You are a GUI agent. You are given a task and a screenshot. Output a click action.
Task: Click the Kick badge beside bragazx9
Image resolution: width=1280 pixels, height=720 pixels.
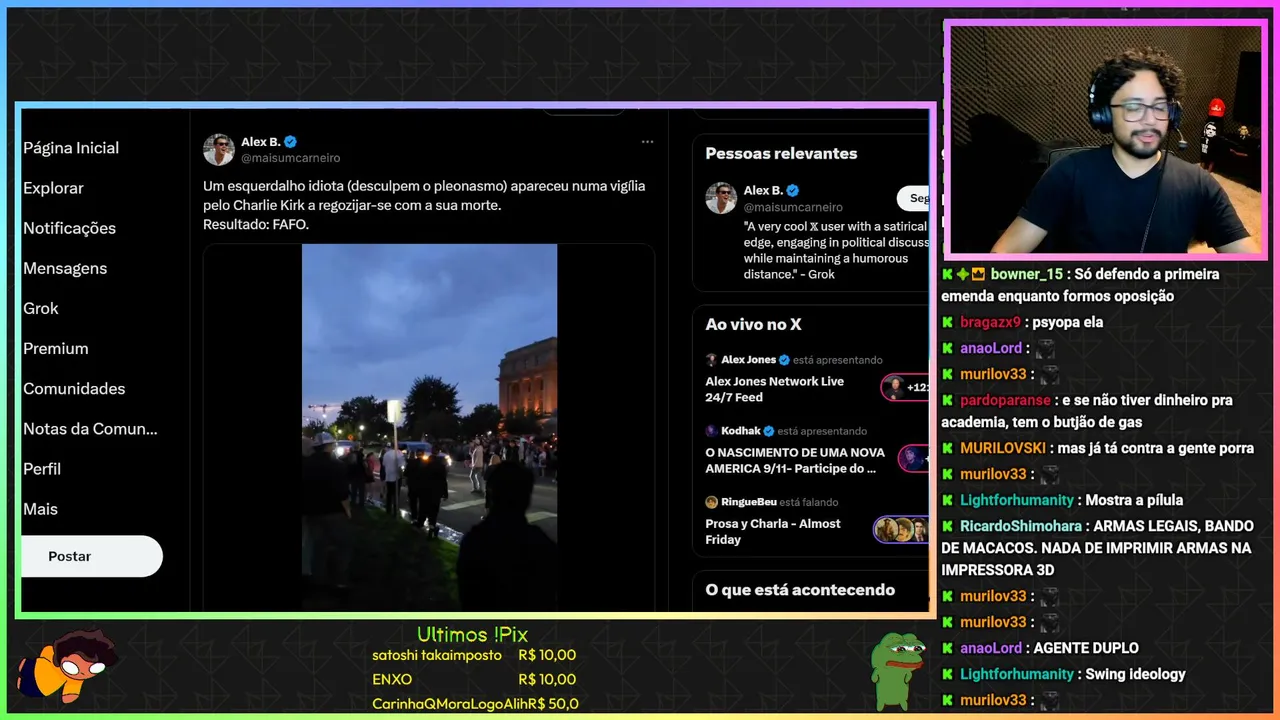point(947,322)
